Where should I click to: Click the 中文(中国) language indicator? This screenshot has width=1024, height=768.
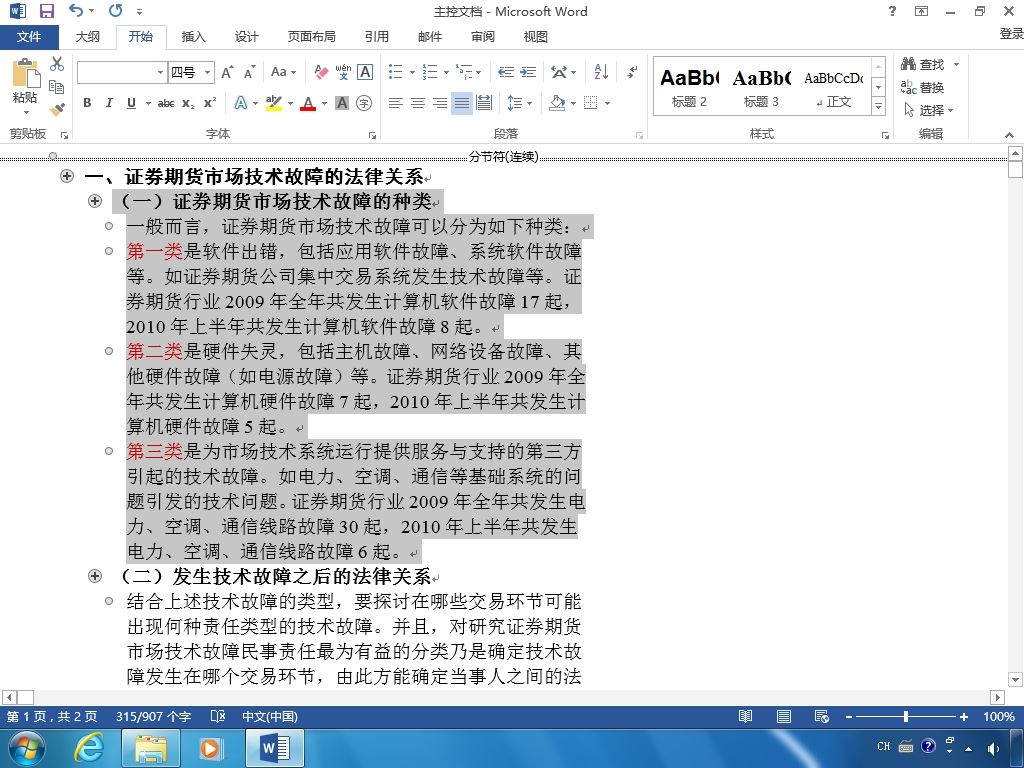click(x=270, y=716)
